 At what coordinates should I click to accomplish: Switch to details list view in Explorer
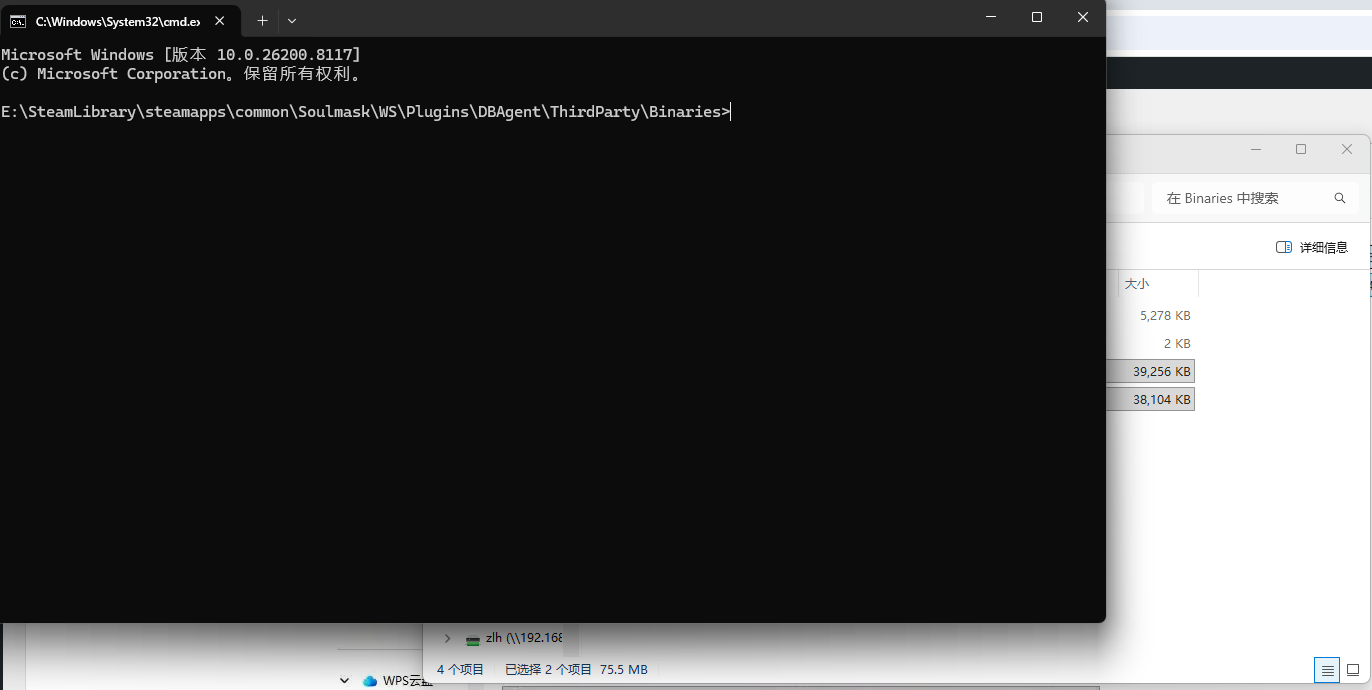click(1327, 670)
